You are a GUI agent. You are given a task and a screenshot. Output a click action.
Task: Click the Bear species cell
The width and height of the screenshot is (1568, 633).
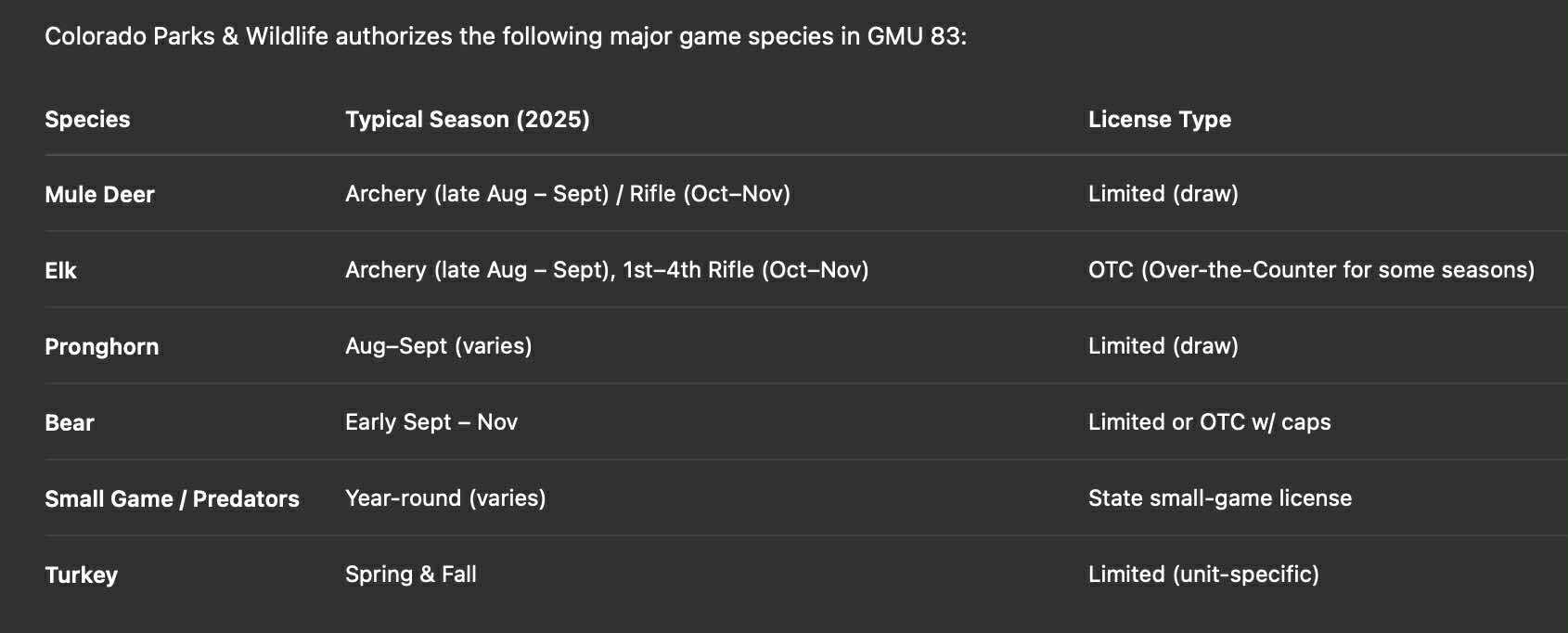coord(70,423)
